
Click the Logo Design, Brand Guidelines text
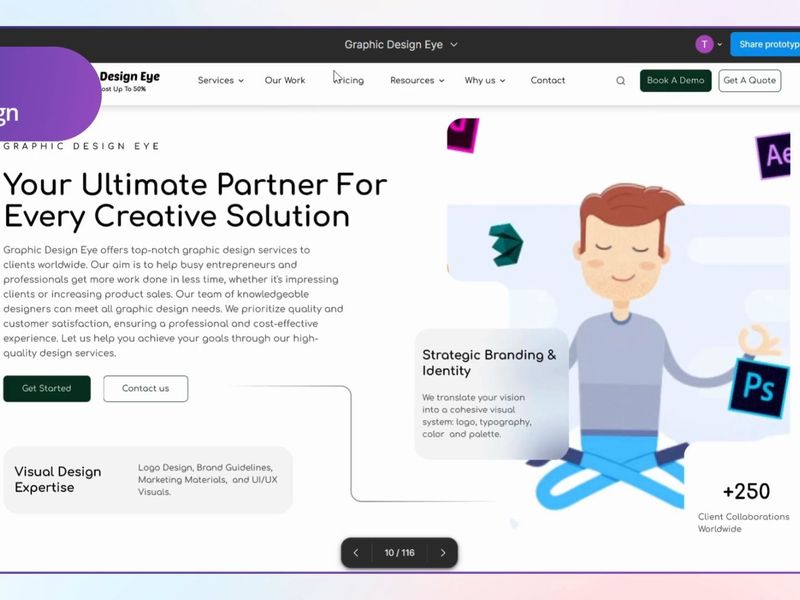[208, 480]
